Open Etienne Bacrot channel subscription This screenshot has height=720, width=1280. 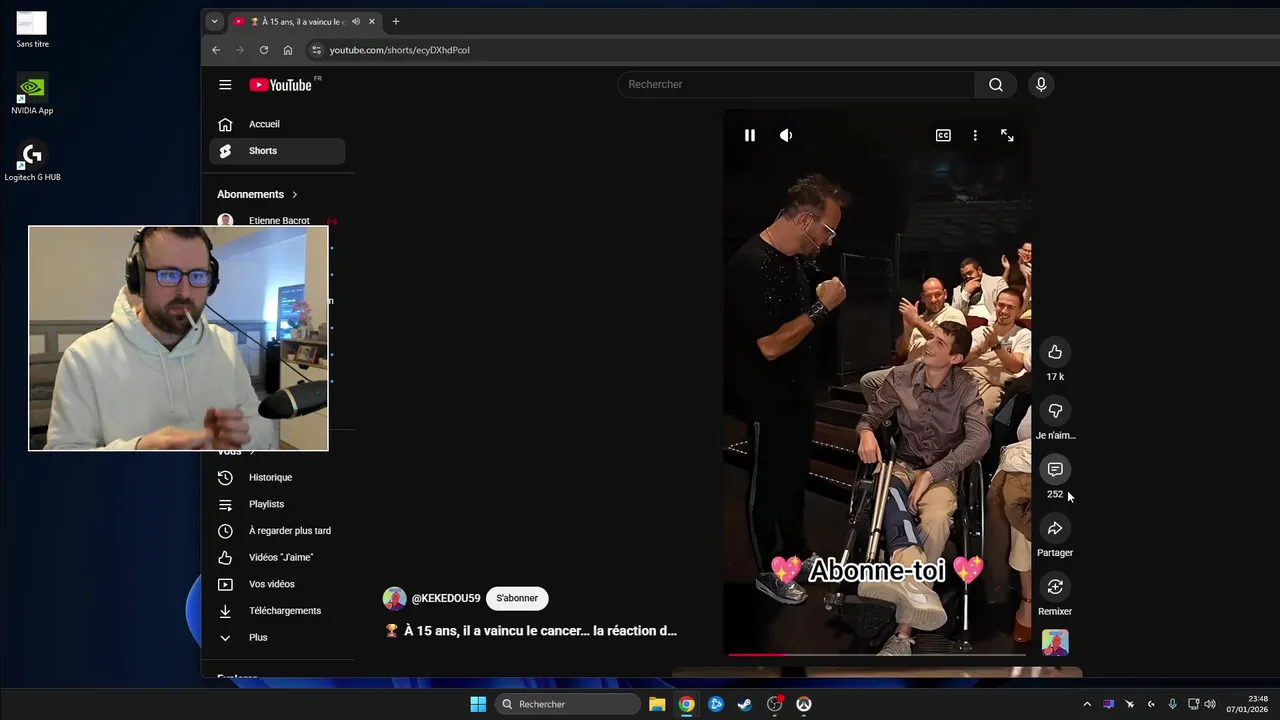click(x=277, y=220)
